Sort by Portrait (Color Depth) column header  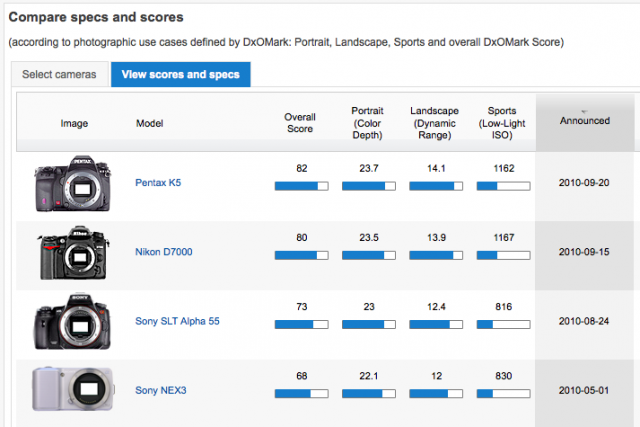(x=367, y=123)
